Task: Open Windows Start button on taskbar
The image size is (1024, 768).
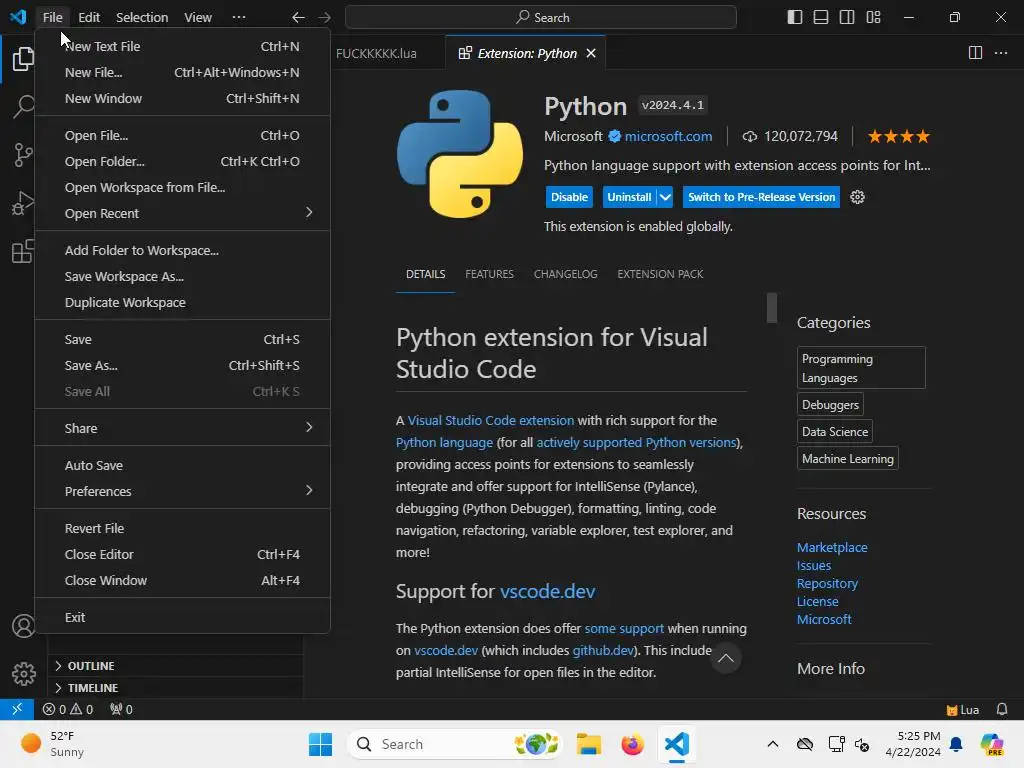Action: (320, 744)
